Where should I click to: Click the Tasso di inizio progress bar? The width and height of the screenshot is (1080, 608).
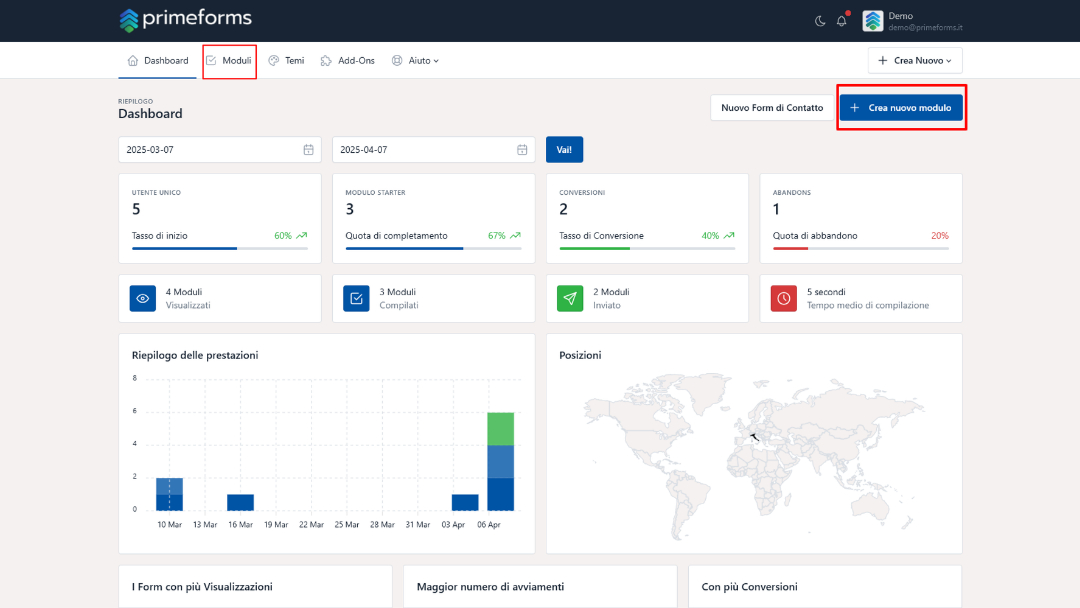pos(220,249)
